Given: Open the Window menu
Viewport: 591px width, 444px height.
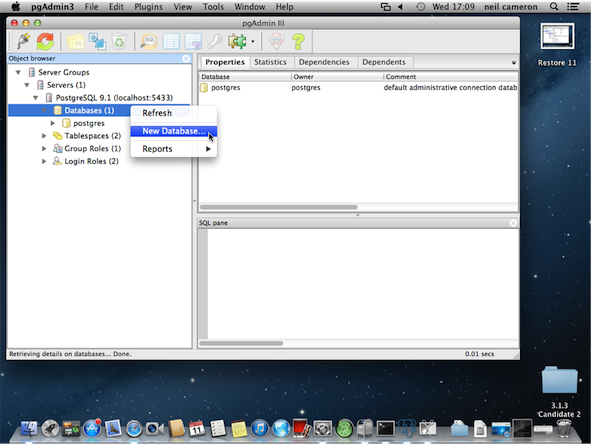Looking at the screenshot, I should (x=250, y=7).
